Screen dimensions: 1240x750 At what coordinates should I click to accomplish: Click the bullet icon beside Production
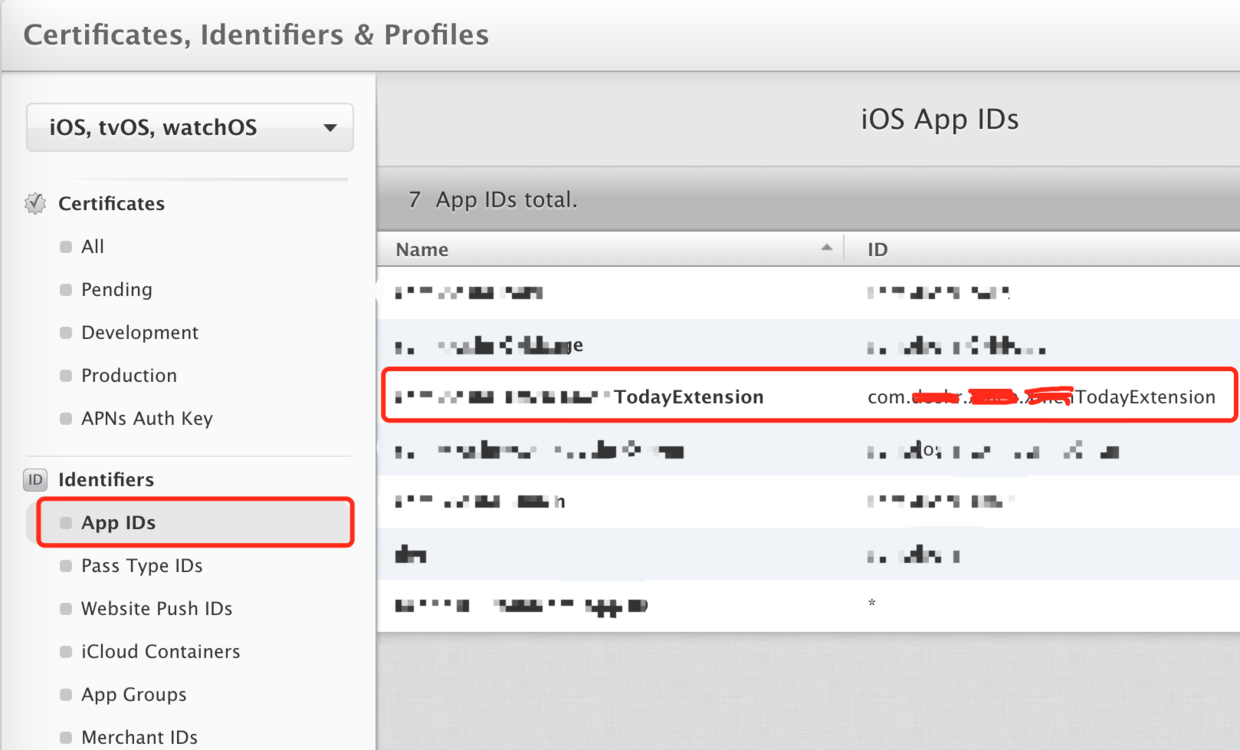66,376
